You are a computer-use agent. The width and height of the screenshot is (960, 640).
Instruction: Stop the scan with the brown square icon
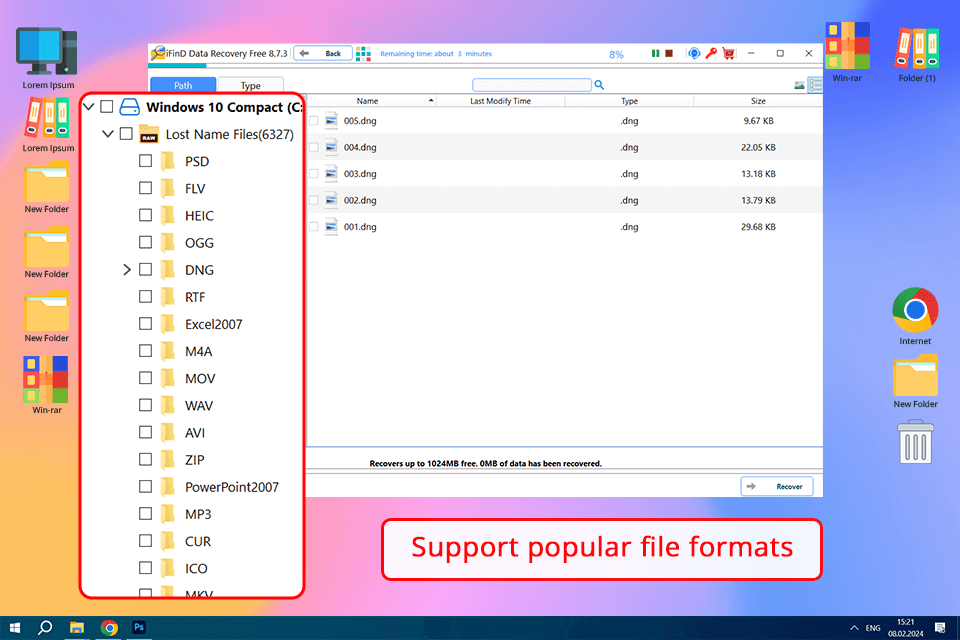[x=669, y=53]
